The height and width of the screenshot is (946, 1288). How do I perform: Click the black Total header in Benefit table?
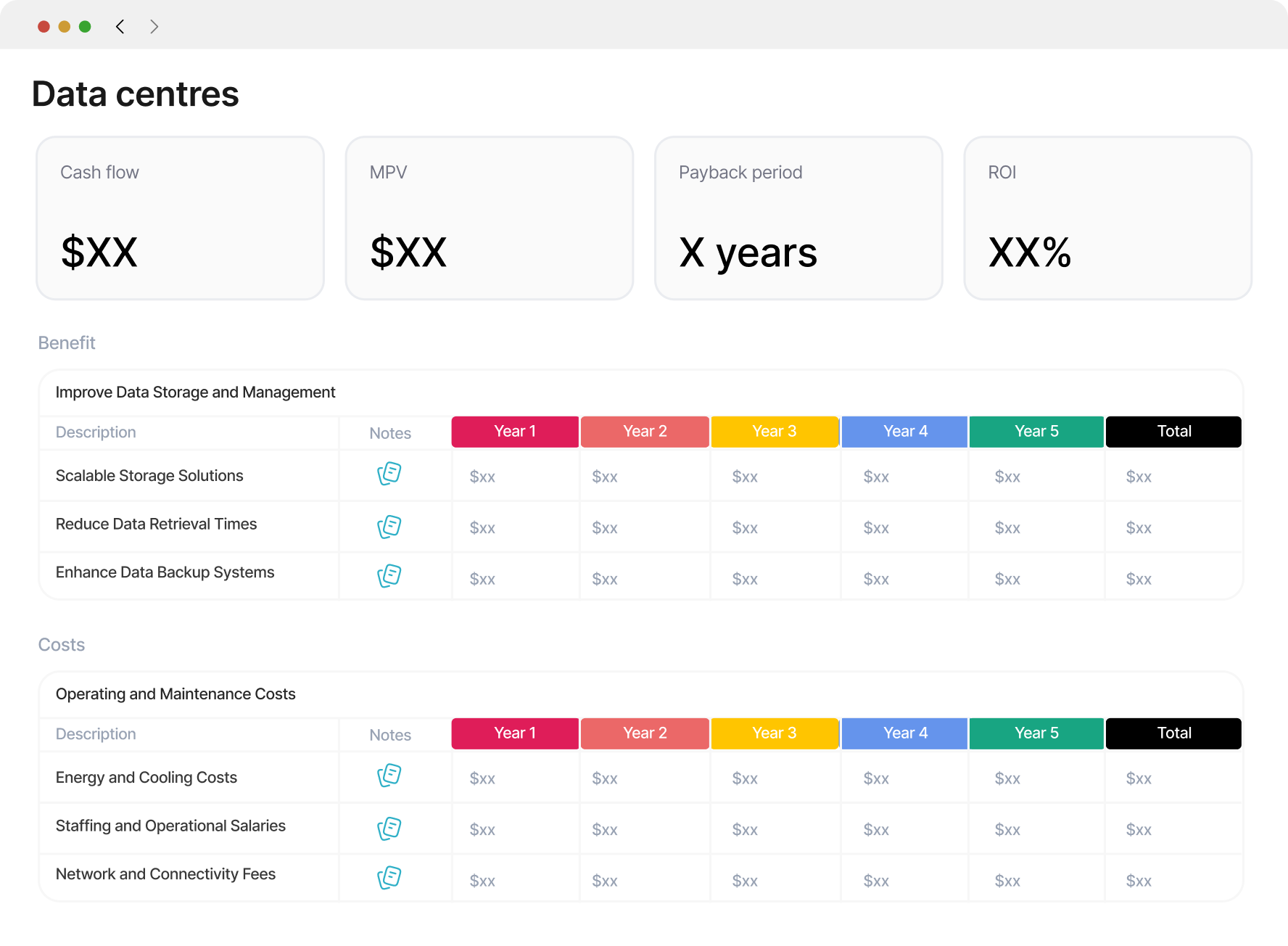tap(1173, 432)
